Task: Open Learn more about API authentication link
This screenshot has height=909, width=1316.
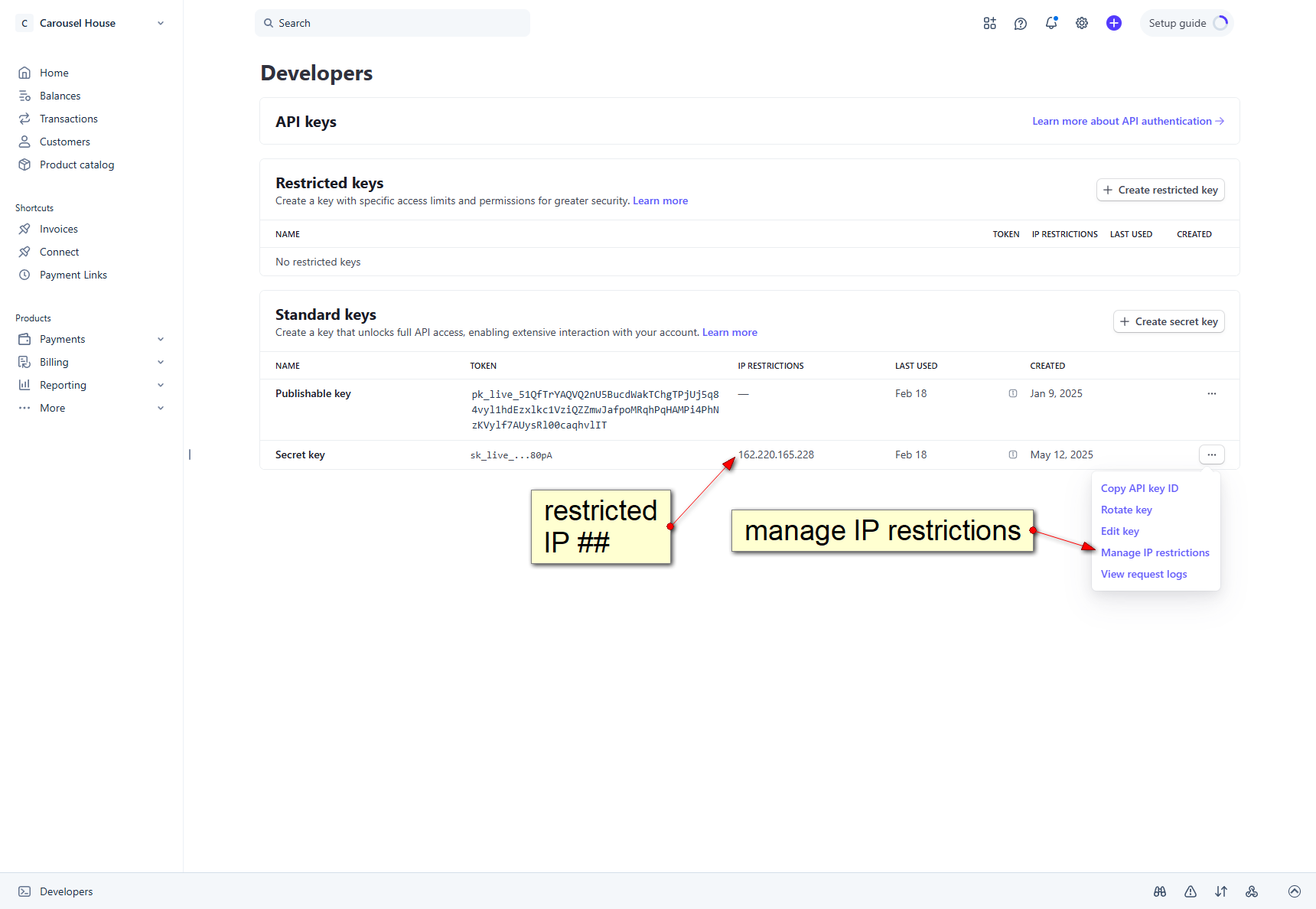Action: click(1128, 121)
